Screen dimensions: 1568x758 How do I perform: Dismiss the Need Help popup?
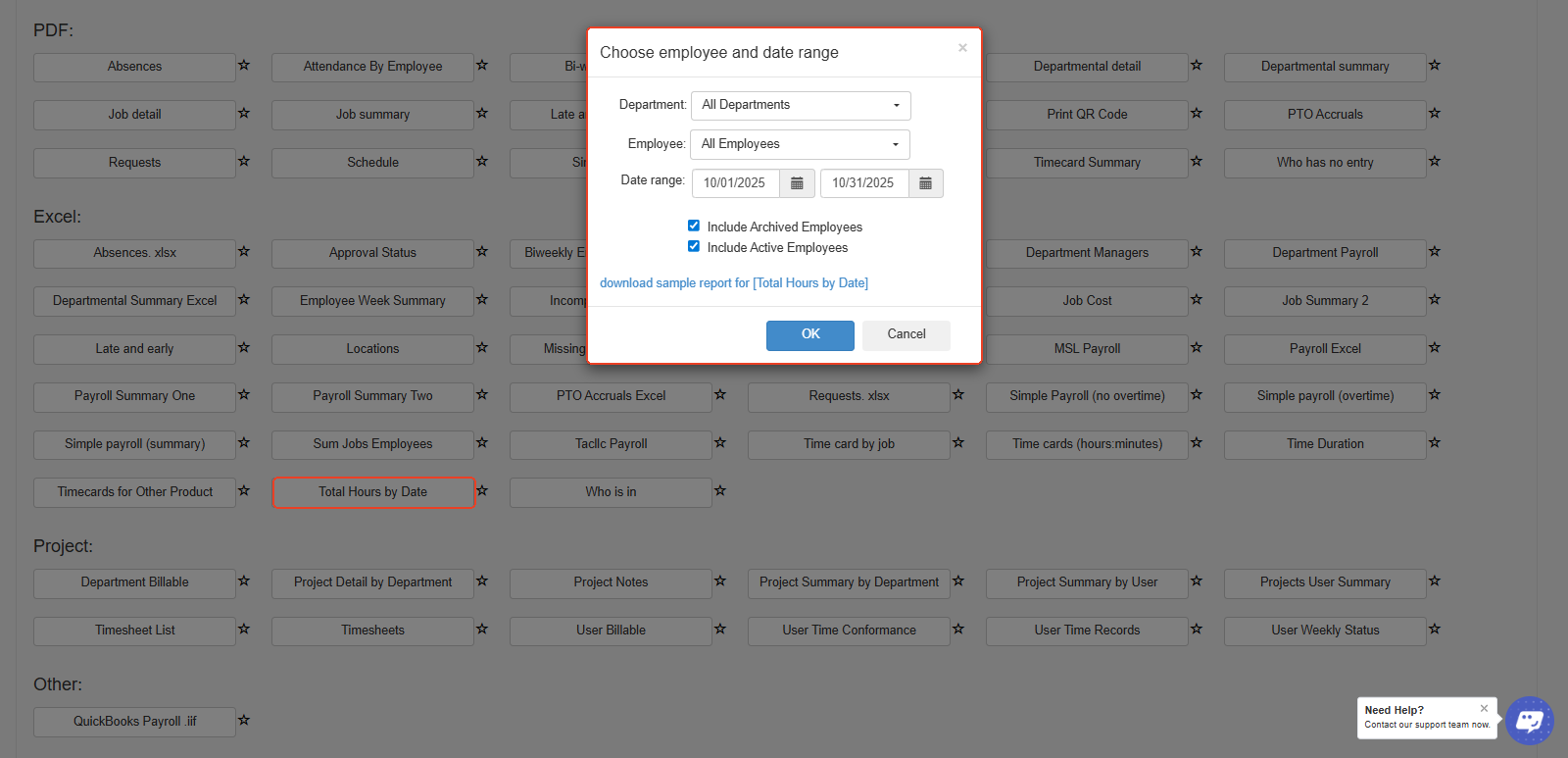tap(1484, 708)
